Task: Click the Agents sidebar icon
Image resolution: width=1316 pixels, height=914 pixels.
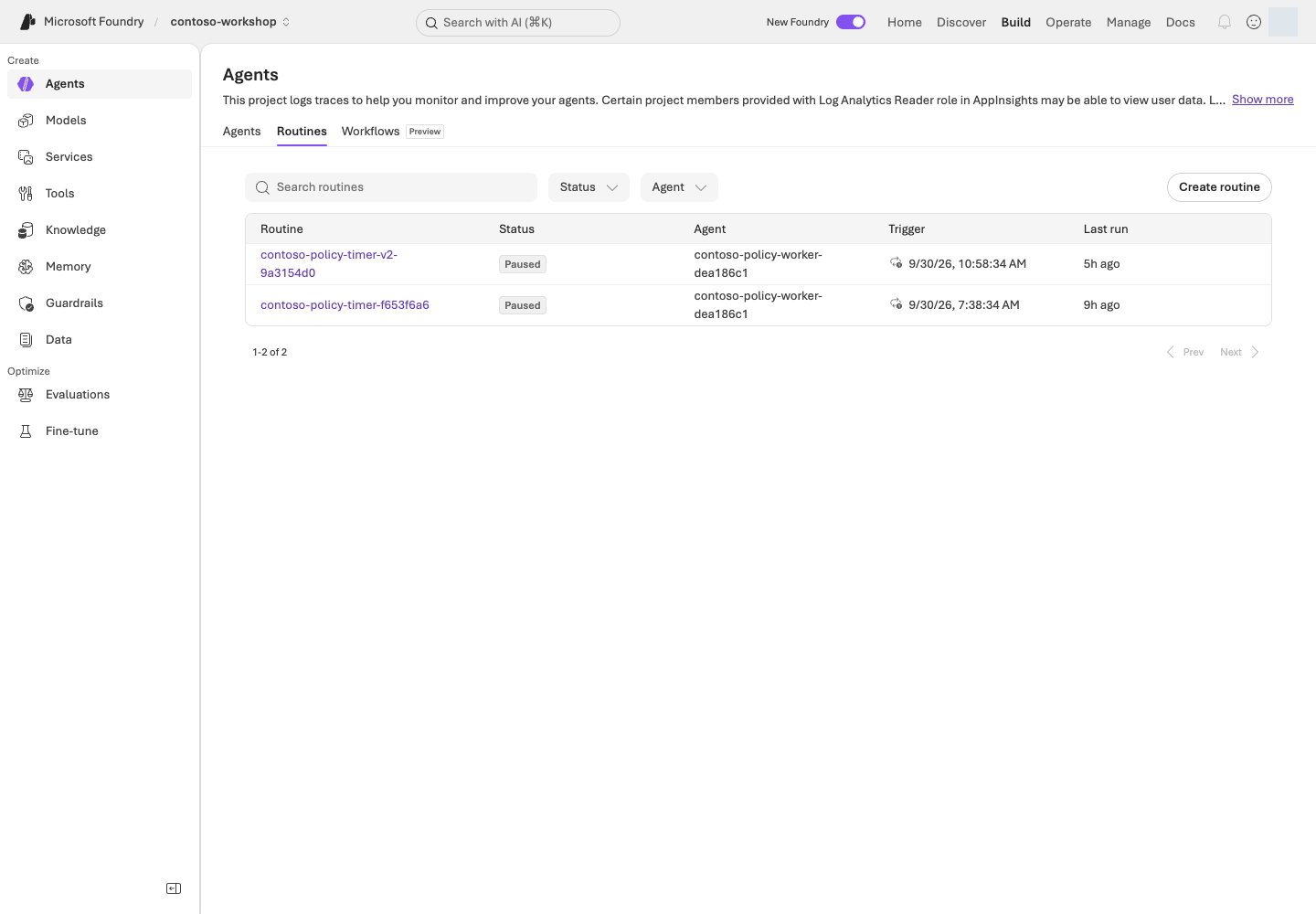Action: pos(26,84)
